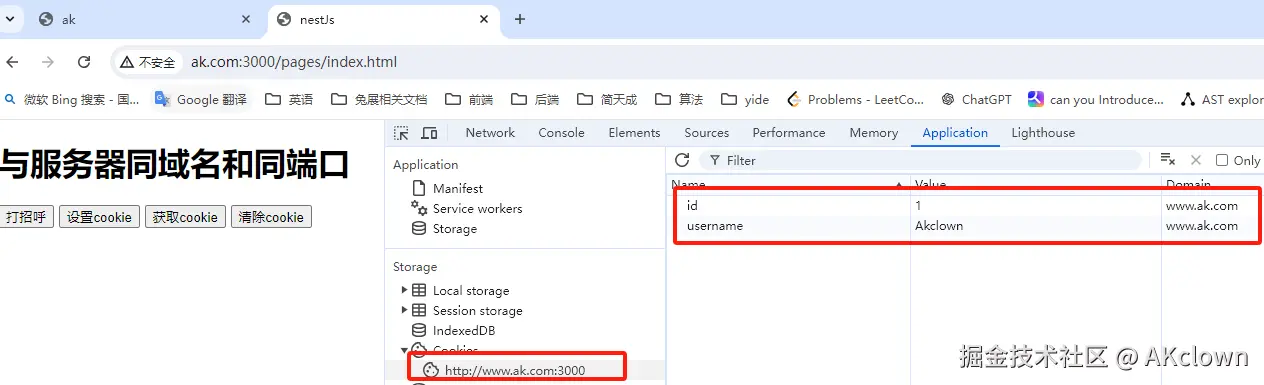
Task: Click the 打招呼 button
Action: point(27,217)
